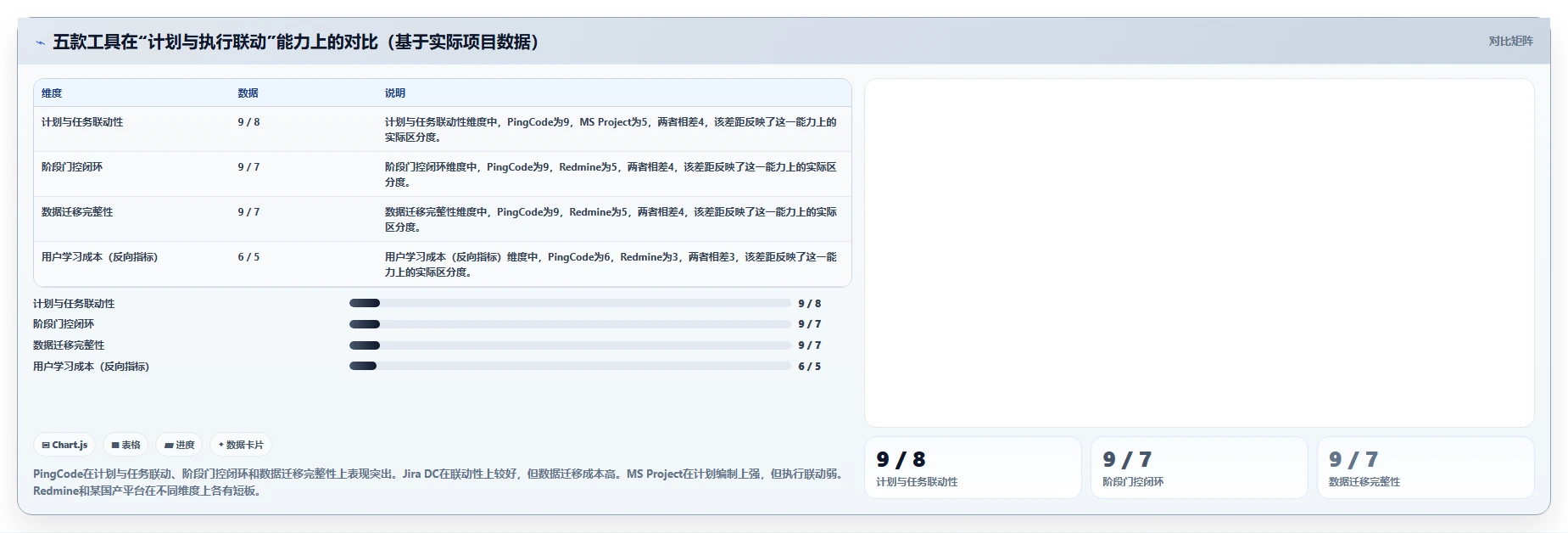The width and height of the screenshot is (1568, 533).
Task: Click the table cell 计划与任务联动性
Action: coord(82,122)
